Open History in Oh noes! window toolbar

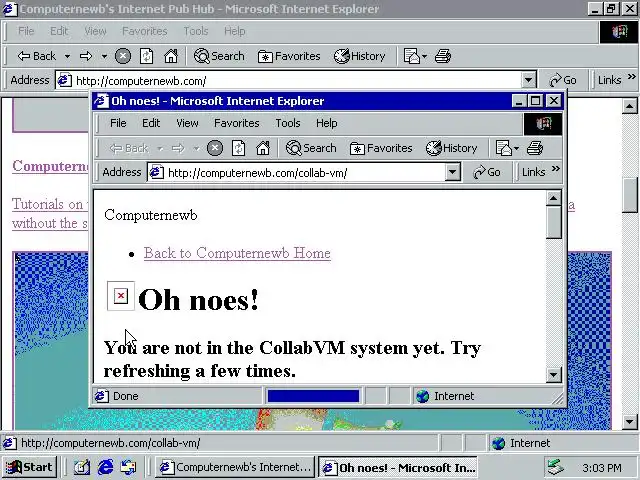(451, 148)
